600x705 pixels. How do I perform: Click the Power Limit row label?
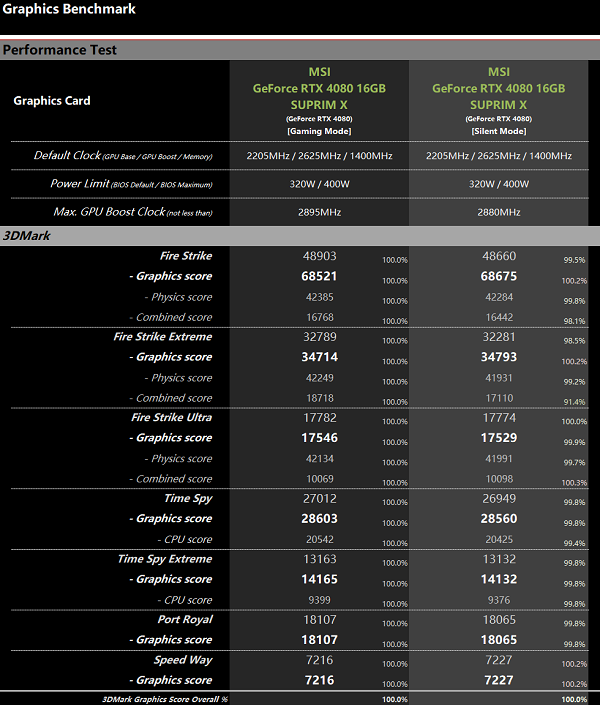point(131,183)
